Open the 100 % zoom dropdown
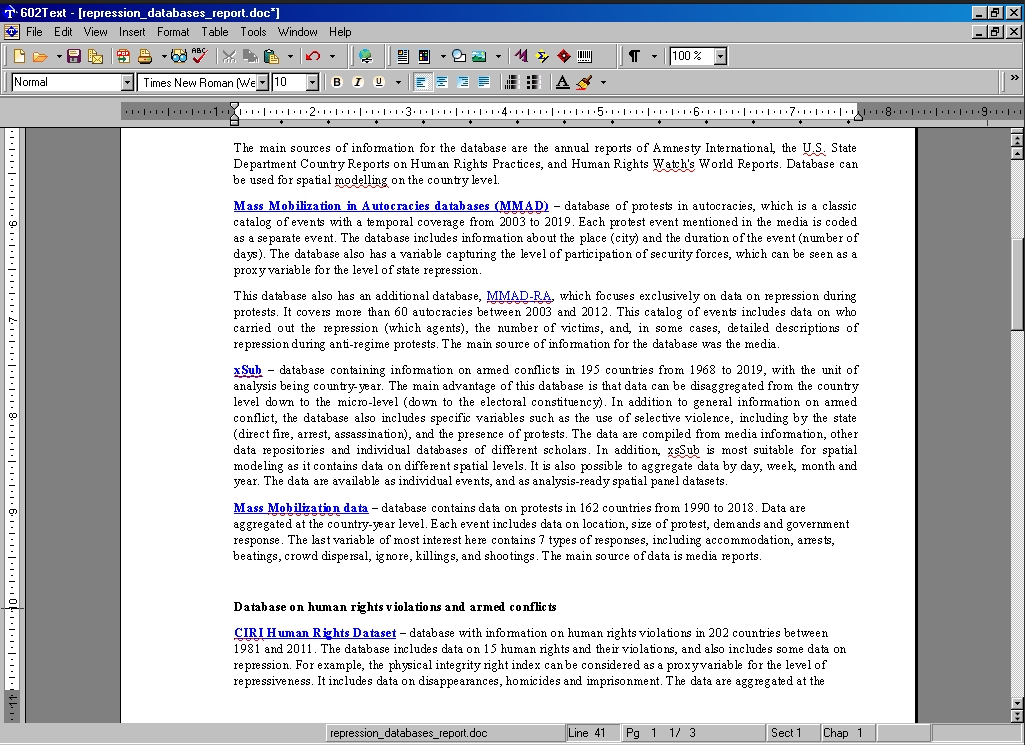Image resolution: width=1025 pixels, height=745 pixels. [x=720, y=56]
